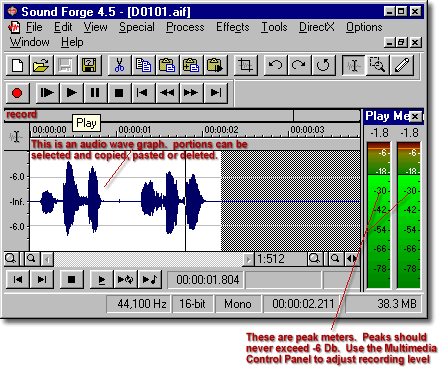Viewport: 439px width, 367px height.
Task: Select the Cut scissors icon
Action: 119,65
